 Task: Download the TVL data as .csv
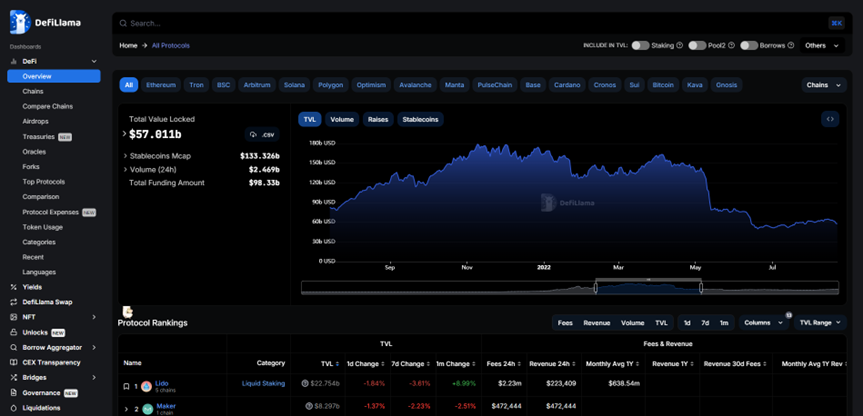pos(262,135)
